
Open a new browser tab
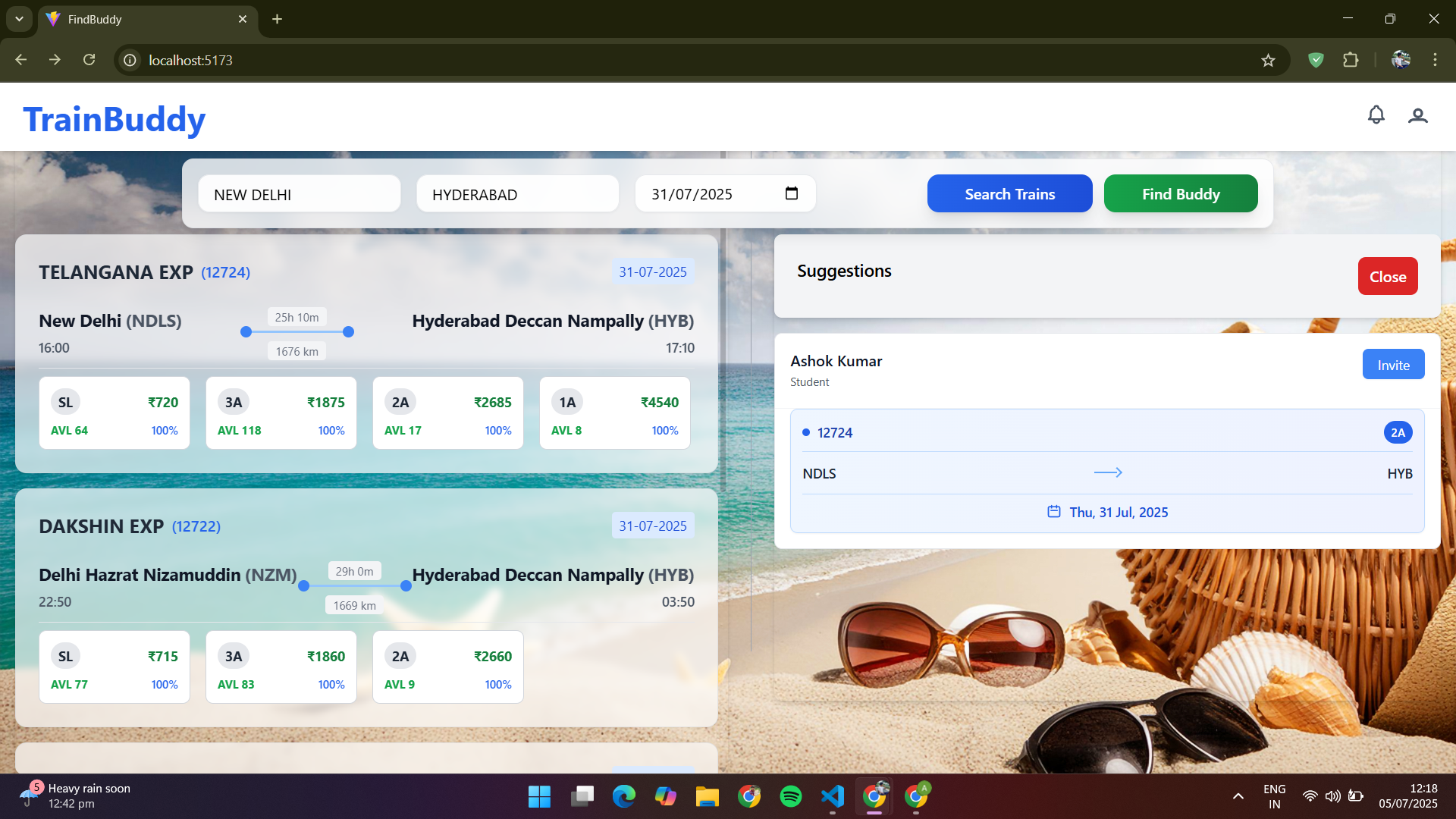click(277, 19)
